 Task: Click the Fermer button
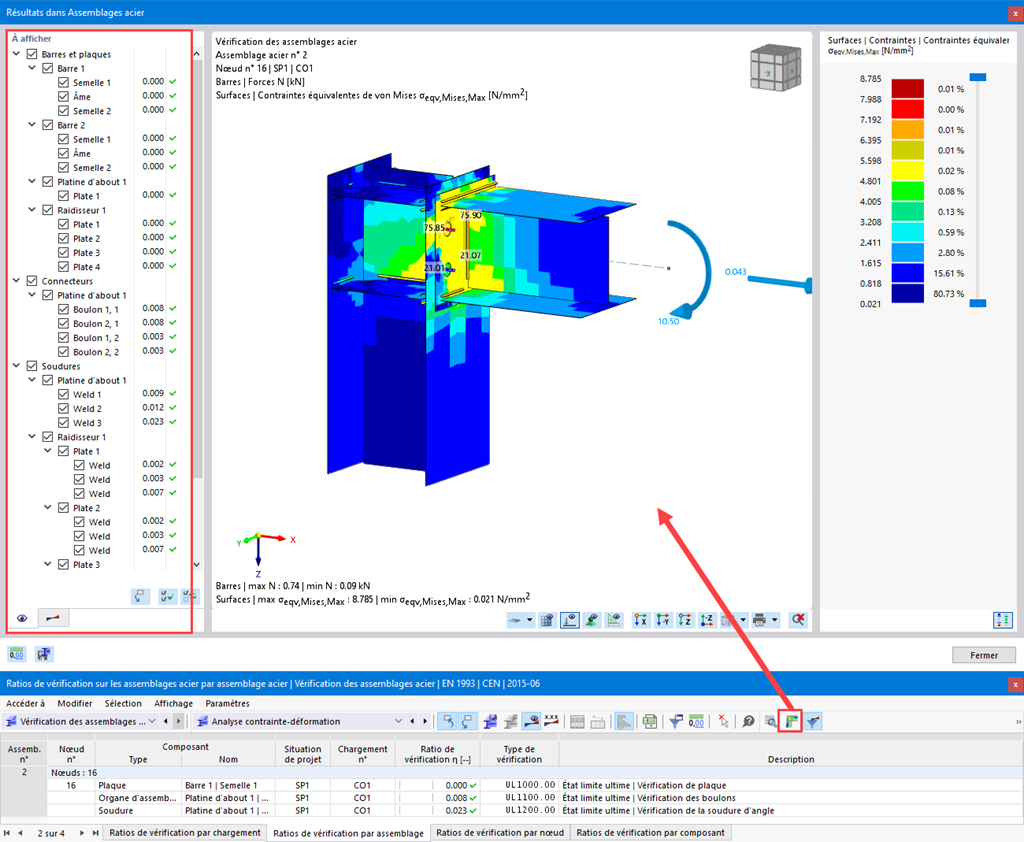(984, 655)
